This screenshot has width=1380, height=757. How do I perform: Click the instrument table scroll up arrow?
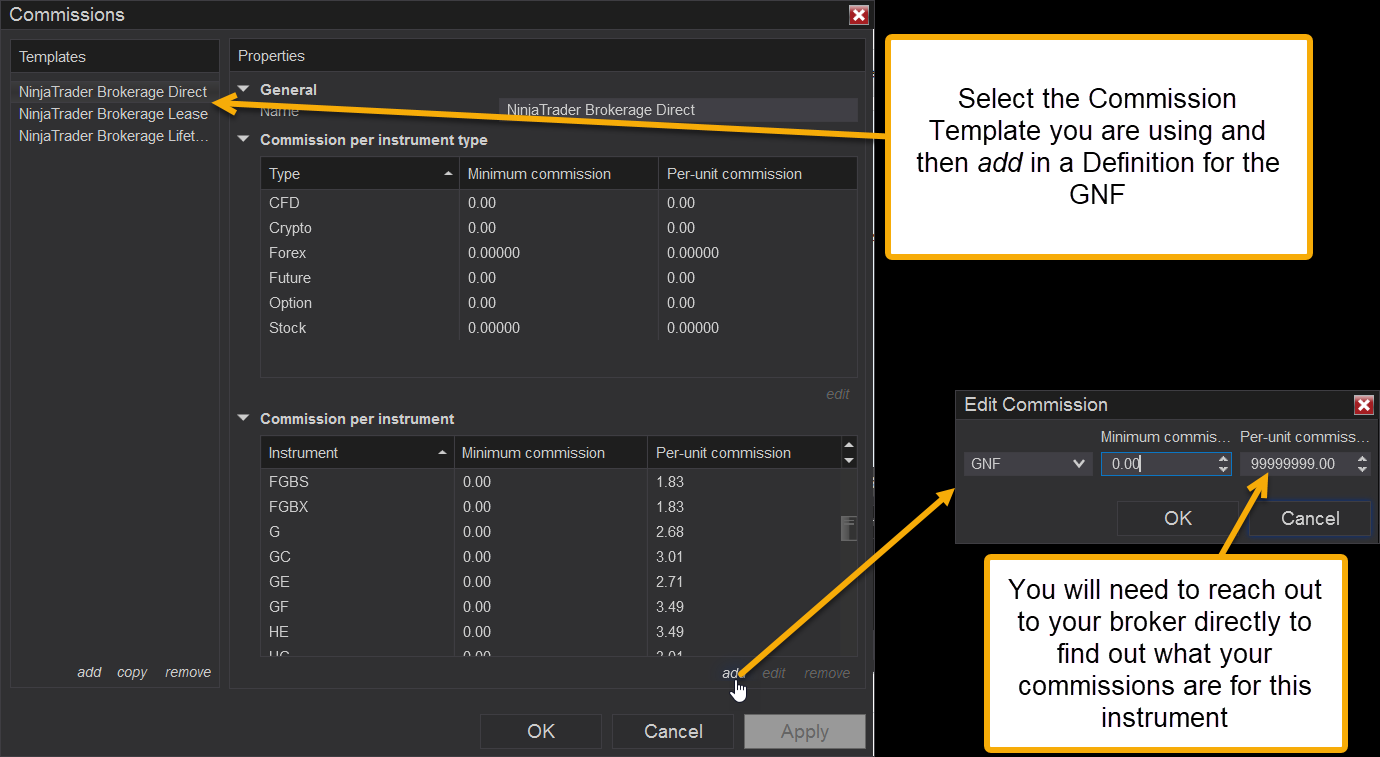(x=849, y=445)
